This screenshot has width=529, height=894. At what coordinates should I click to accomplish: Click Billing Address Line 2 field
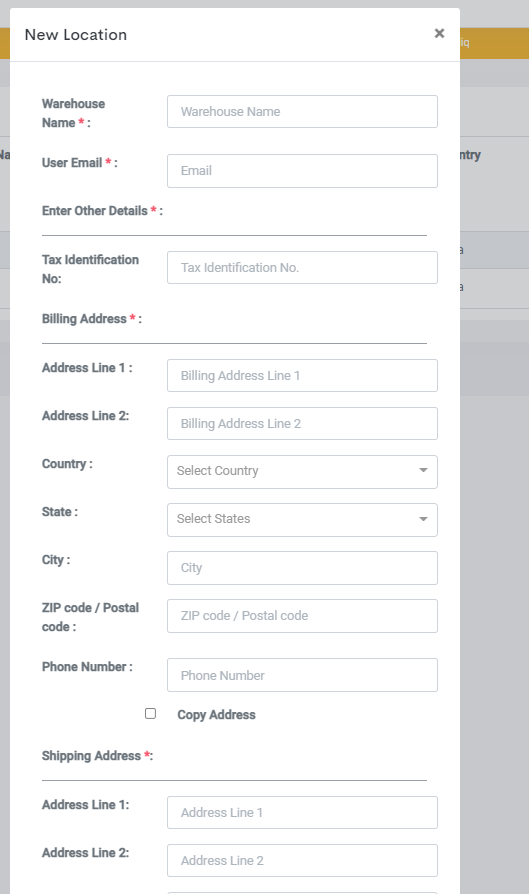tap(302, 424)
